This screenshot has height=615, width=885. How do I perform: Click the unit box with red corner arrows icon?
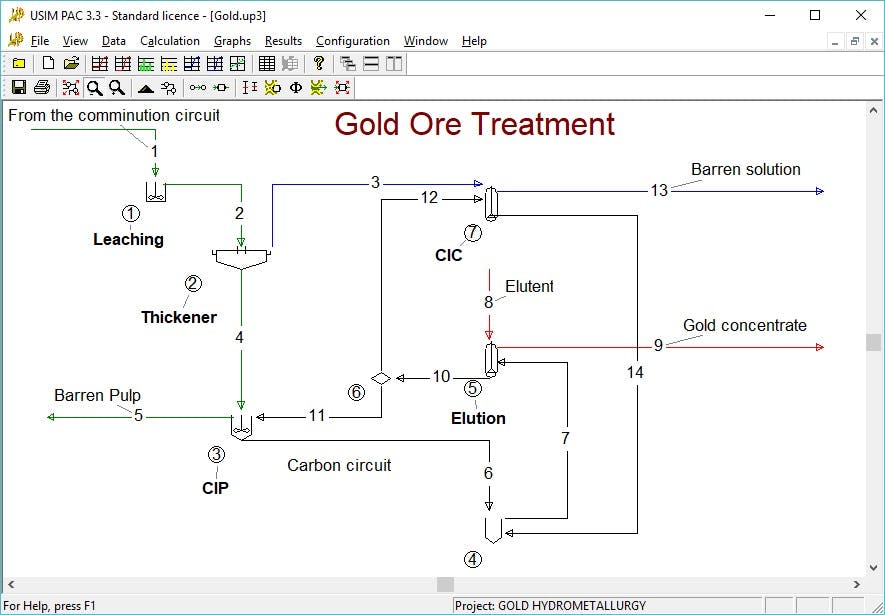click(x=341, y=87)
